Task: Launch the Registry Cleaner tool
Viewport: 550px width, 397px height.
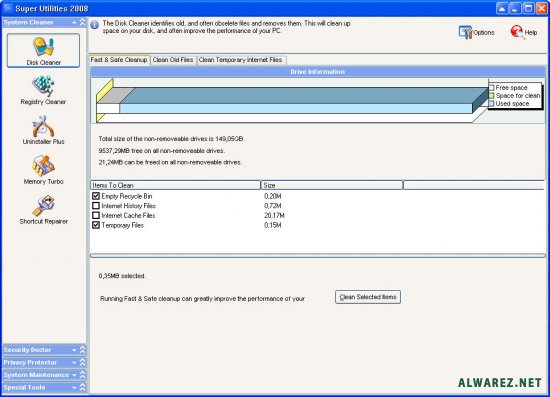Action: [x=43, y=90]
